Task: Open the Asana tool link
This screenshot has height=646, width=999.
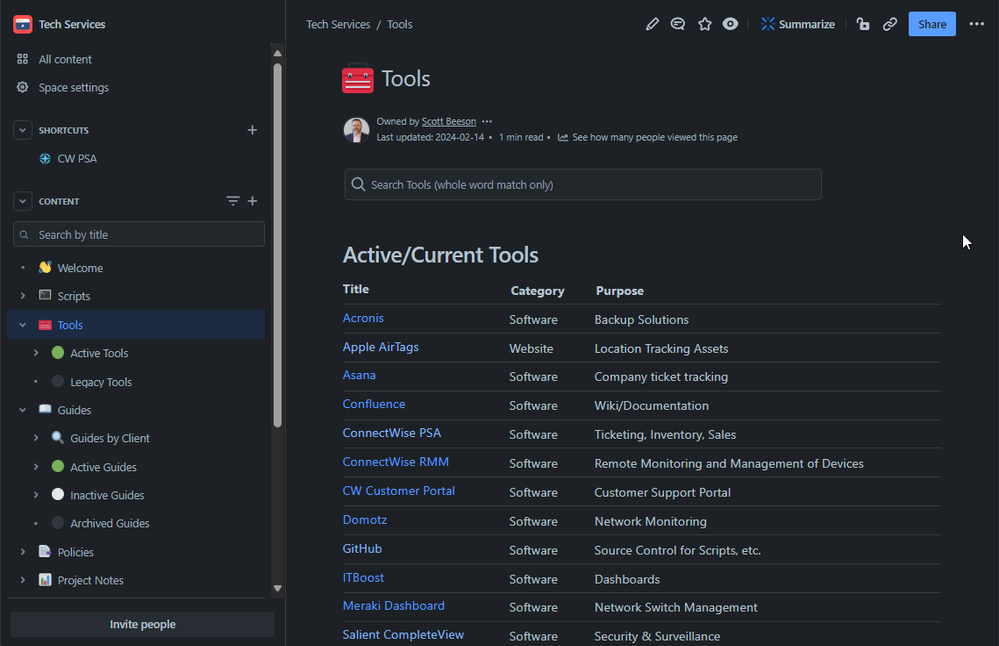Action: tap(359, 375)
